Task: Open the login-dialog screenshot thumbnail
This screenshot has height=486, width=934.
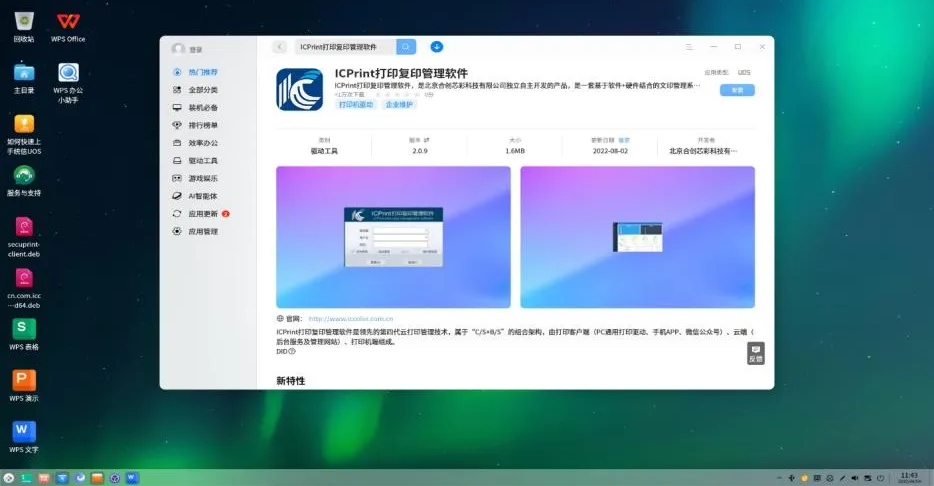Action: pyautogui.click(x=393, y=237)
